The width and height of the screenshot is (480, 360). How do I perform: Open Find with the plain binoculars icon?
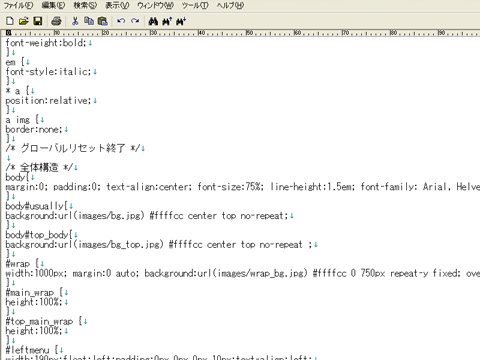(153, 21)
